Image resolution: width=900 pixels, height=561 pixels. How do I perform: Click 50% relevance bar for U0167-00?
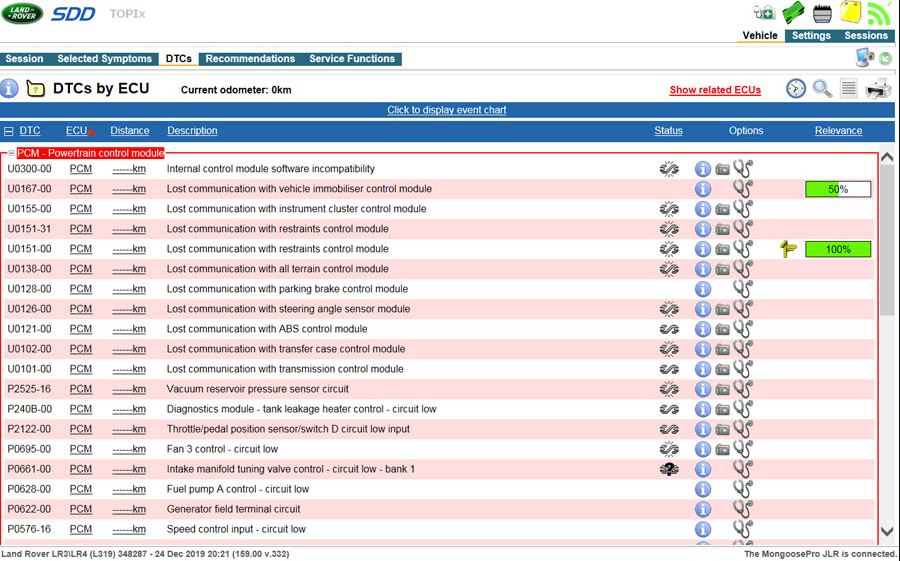coord(838,189)
